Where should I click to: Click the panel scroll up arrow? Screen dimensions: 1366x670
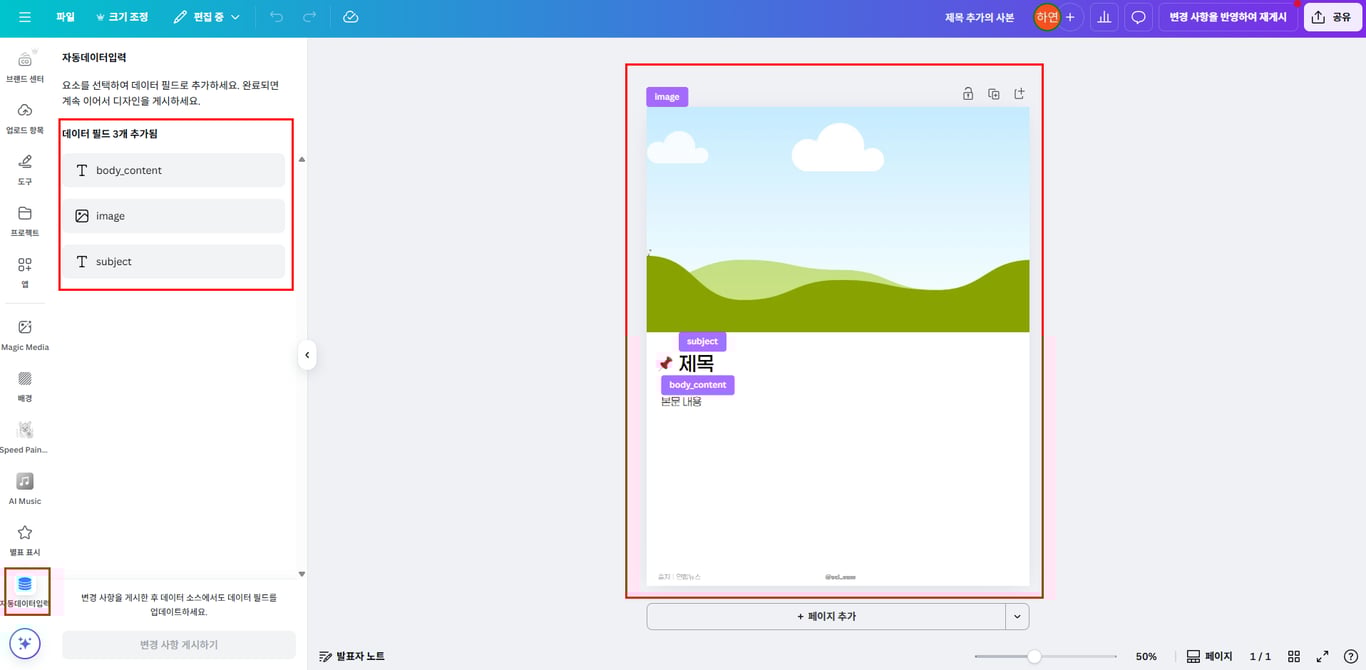pos(301,159)
